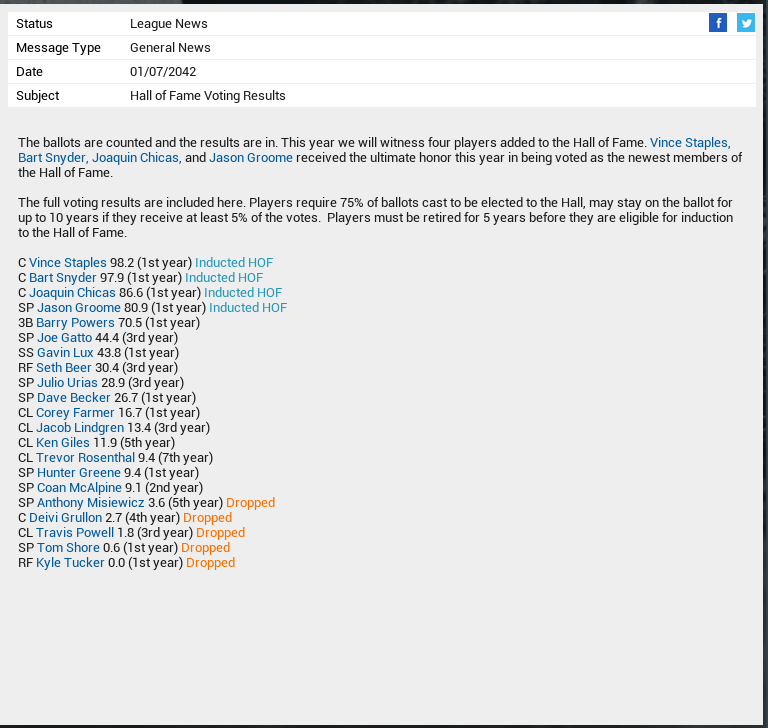Viewport: 768px width, 728px height.
Task: Share the news on Twitter
Action: (746, 23)
